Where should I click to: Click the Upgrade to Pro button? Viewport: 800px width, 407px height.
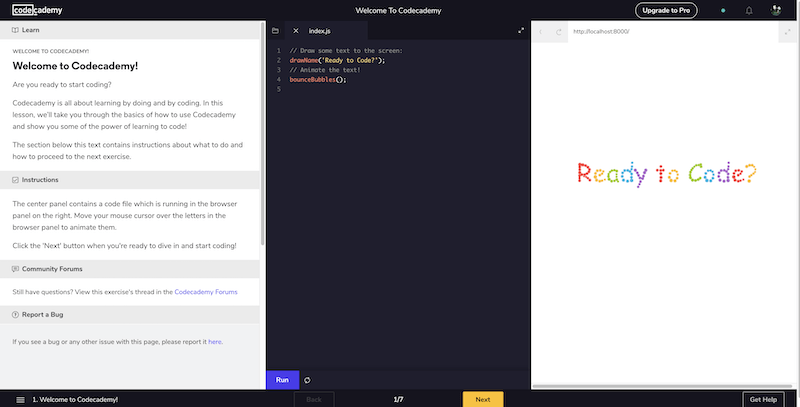click(x=666, y=10)
